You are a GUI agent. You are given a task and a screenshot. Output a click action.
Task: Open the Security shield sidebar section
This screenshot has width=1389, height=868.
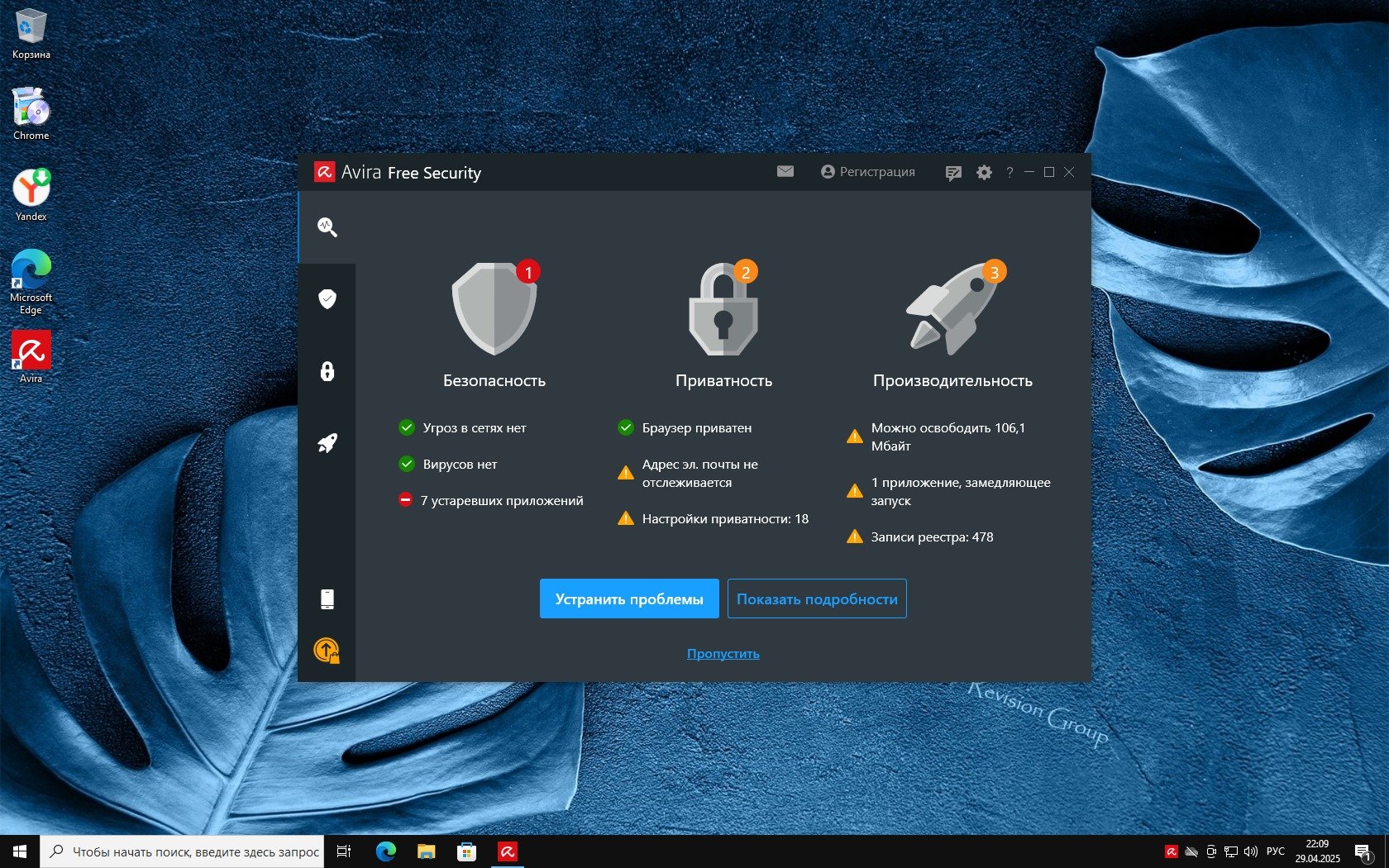pyautogui.click(x=327, y=299)
